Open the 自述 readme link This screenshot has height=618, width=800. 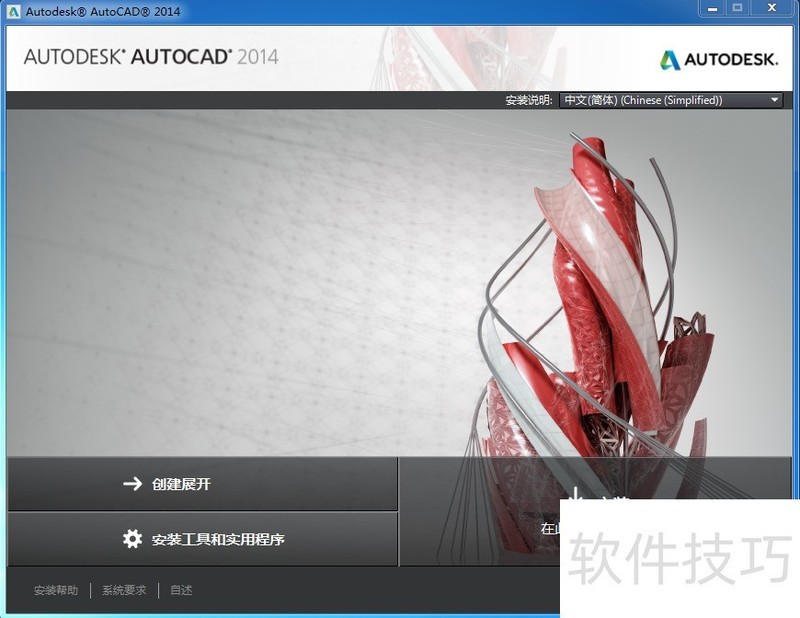[x=180, y=590]
